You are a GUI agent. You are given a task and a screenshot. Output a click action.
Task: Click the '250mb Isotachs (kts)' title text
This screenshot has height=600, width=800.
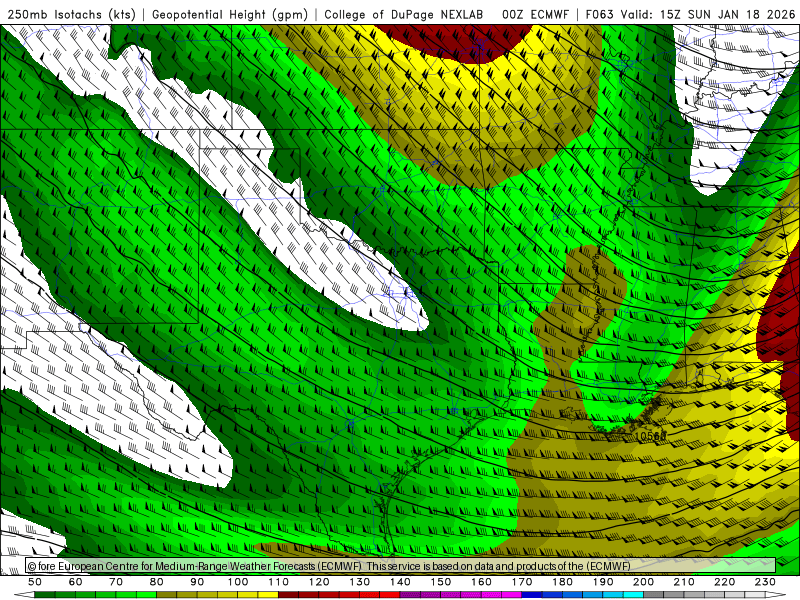pyautogui.click(x=72, y=15)
